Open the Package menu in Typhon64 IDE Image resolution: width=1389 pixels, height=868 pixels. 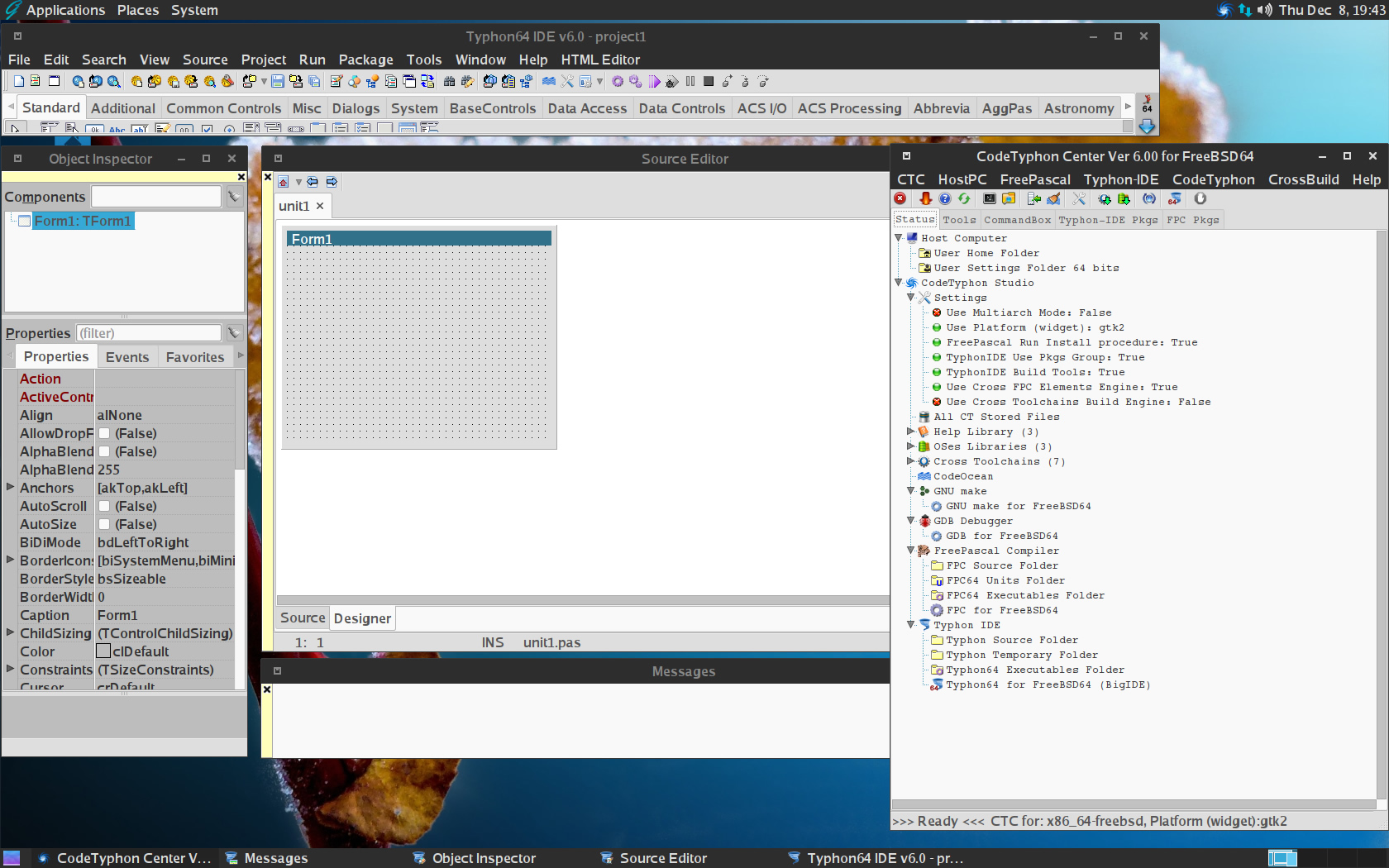pyautogui.click(x=365, y=60)
